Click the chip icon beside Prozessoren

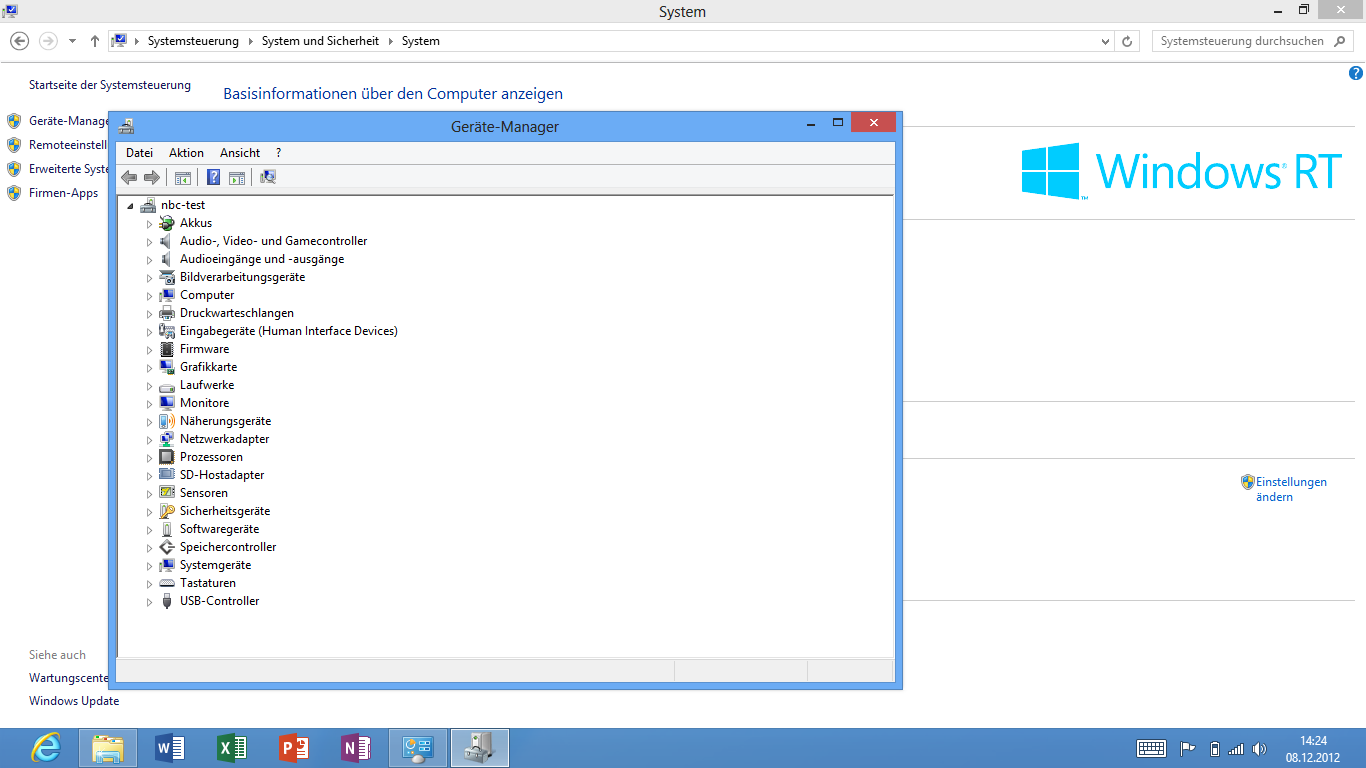pos(167,457)
